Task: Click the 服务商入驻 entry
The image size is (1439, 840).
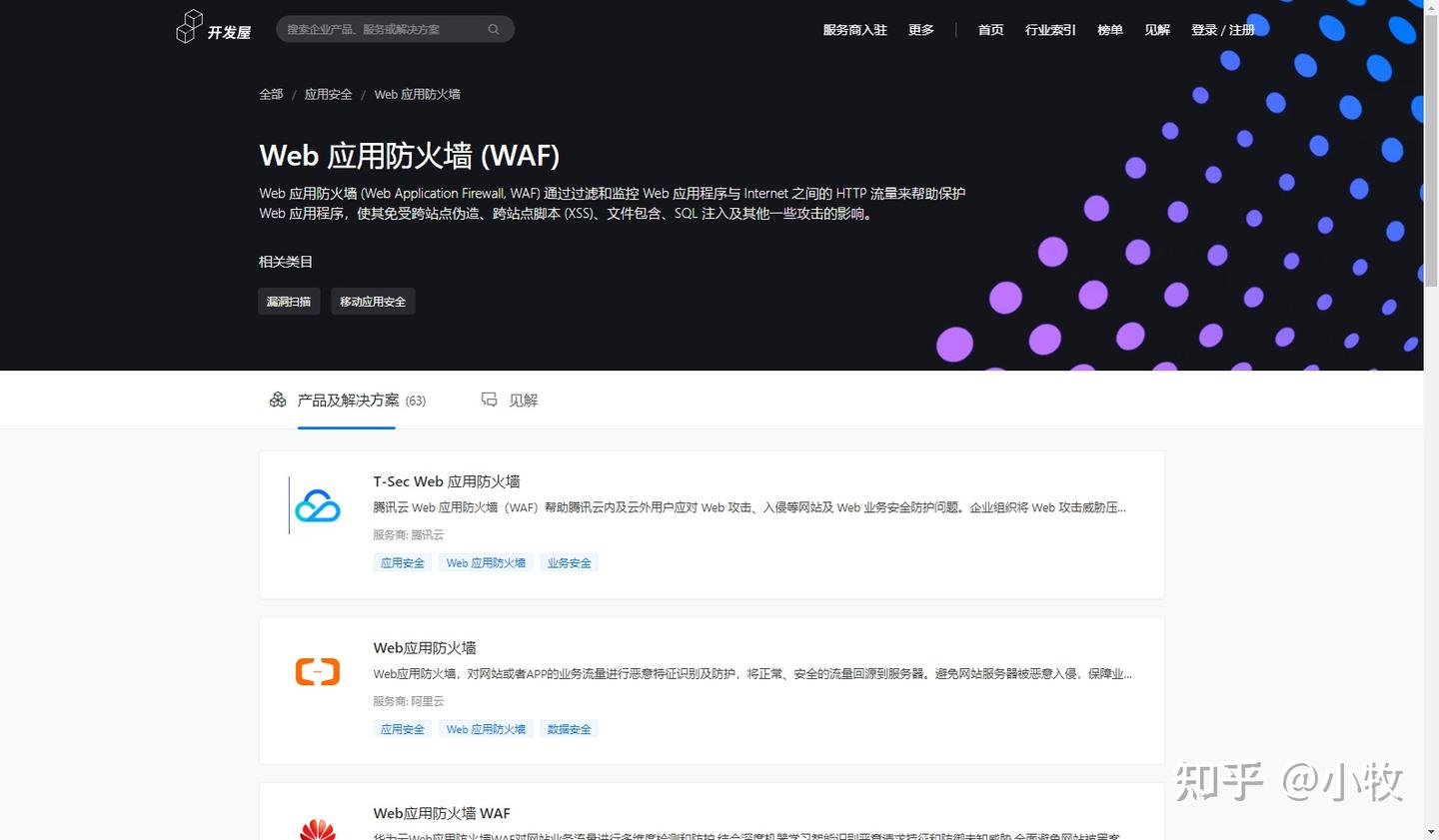Action: click(854, 30)
